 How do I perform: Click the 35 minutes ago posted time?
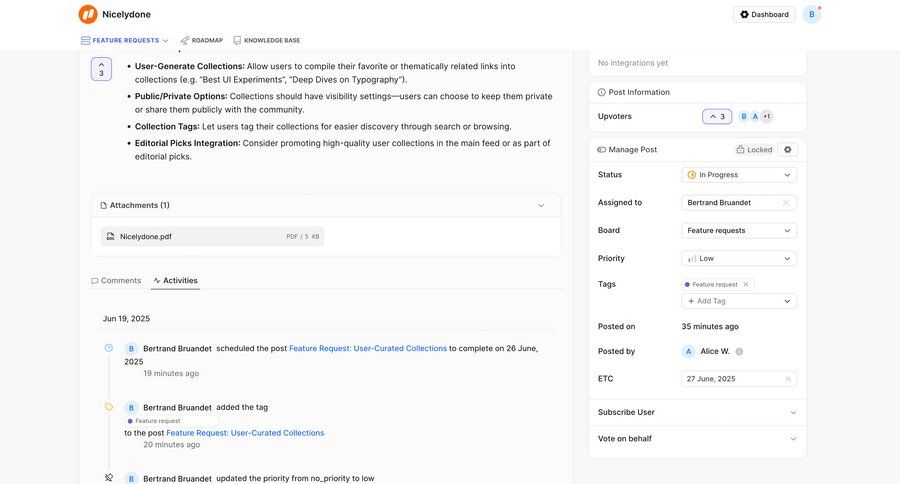pyautogui.click(x=710, y=327)
